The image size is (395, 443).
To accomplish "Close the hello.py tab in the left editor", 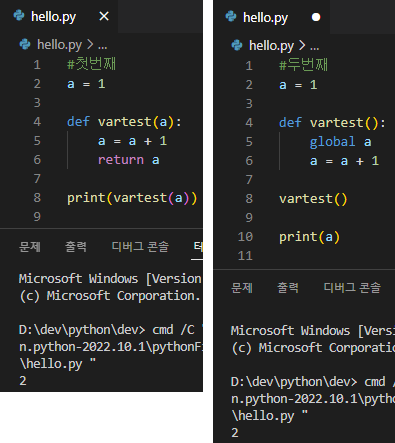I will point(104,16).
